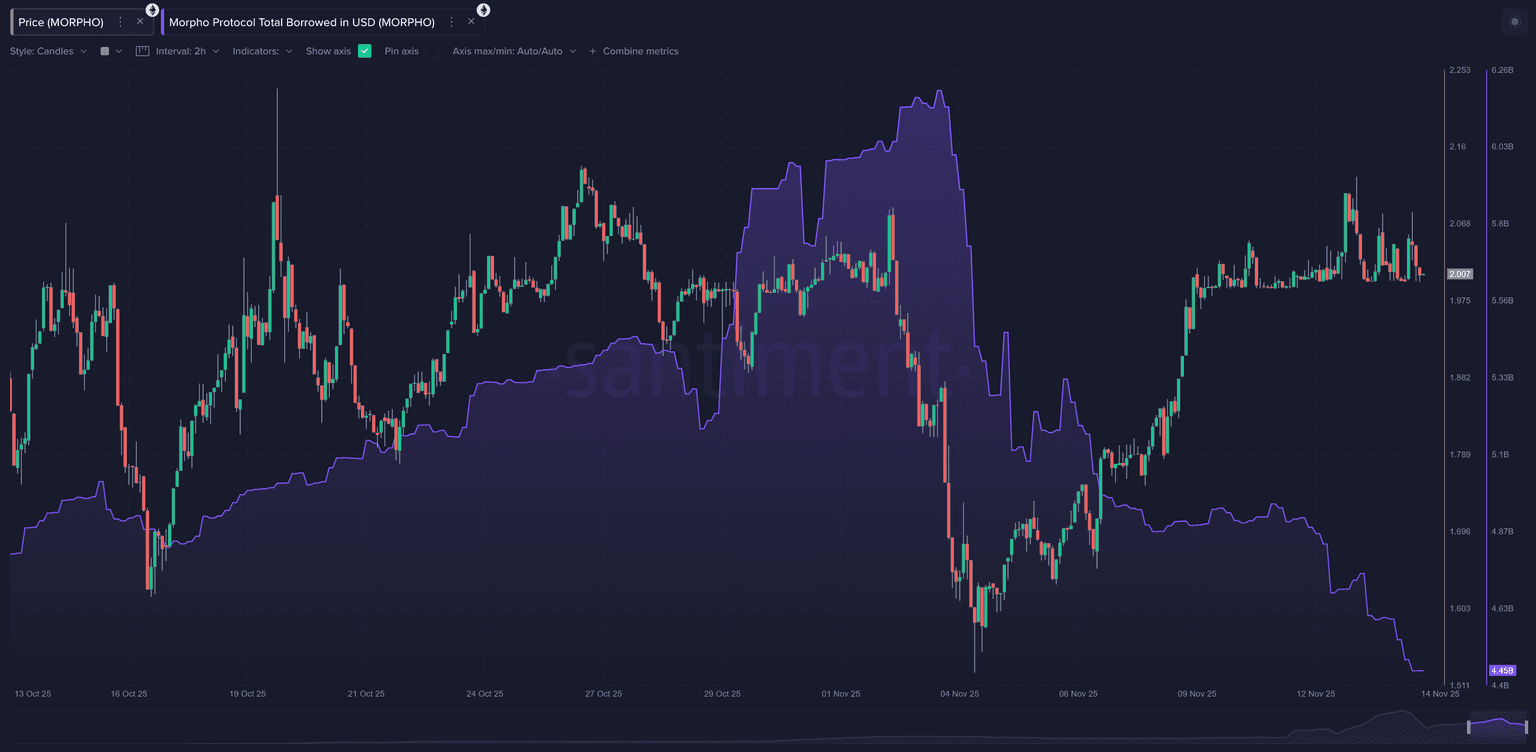Open options for Morpho Protocol Total Borrowed metric
The width and height of the screenshot is (1536, 752).
coord(452,22)
